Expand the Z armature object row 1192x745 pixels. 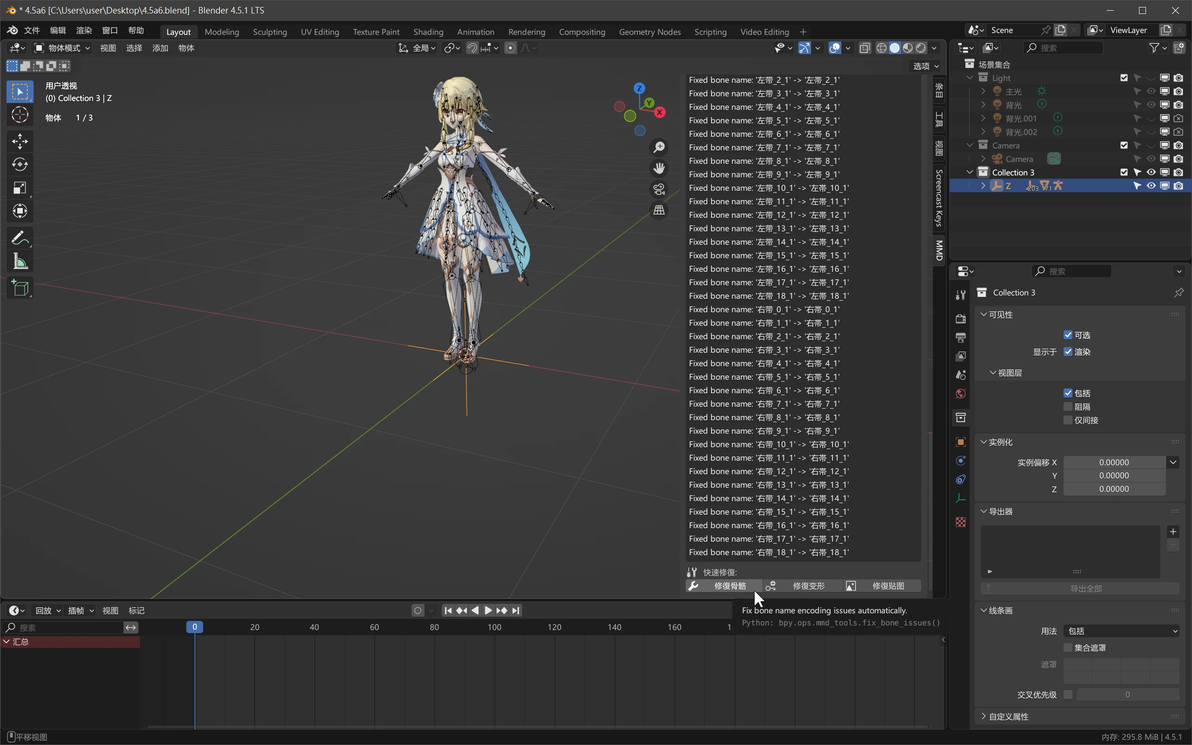983,185
